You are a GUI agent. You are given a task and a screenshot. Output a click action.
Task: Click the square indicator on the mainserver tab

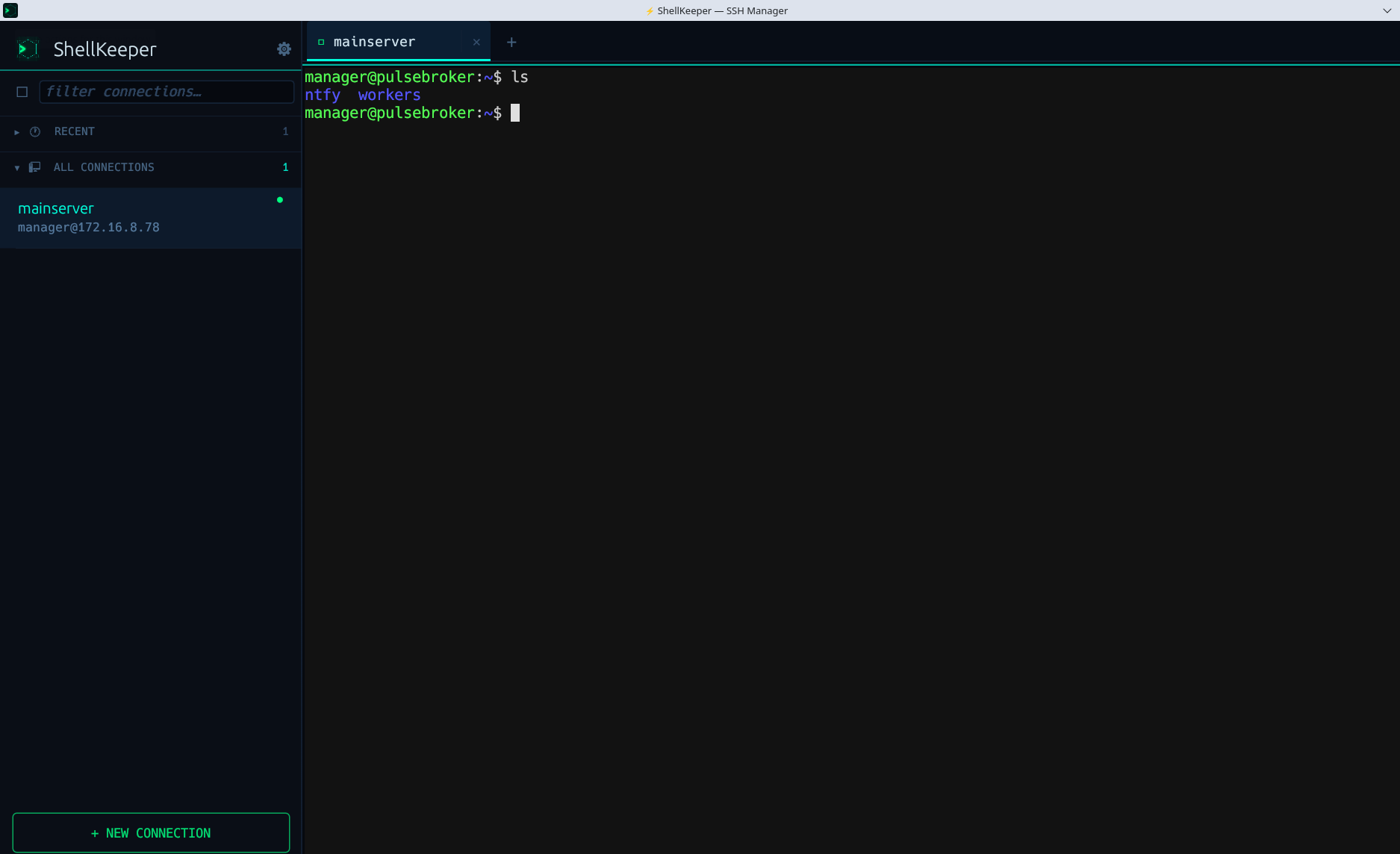click(321, 42)
